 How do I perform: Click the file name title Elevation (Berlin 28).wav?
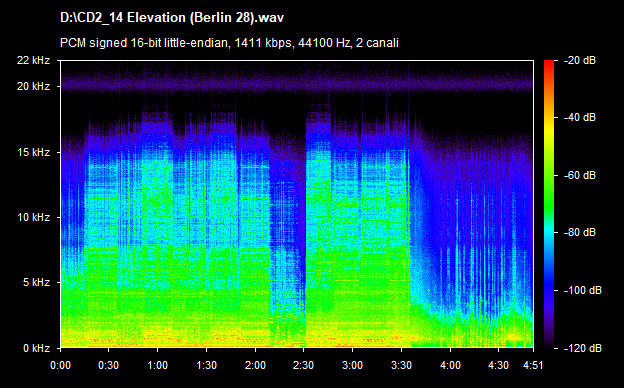172,18
